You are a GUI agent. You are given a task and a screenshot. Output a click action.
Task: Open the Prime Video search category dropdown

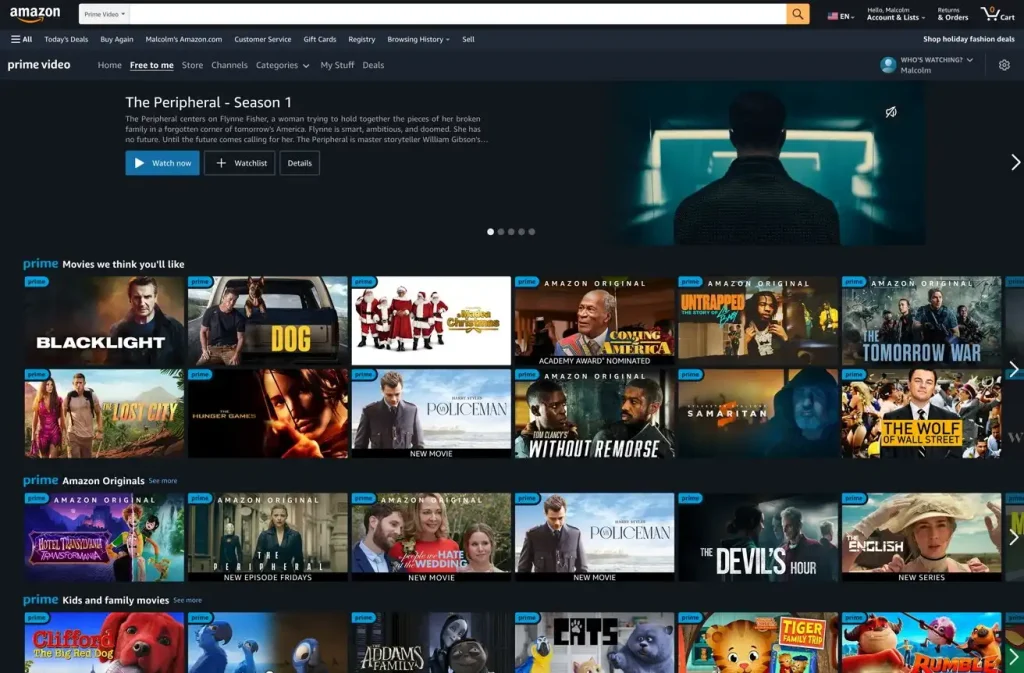(104, 14)
